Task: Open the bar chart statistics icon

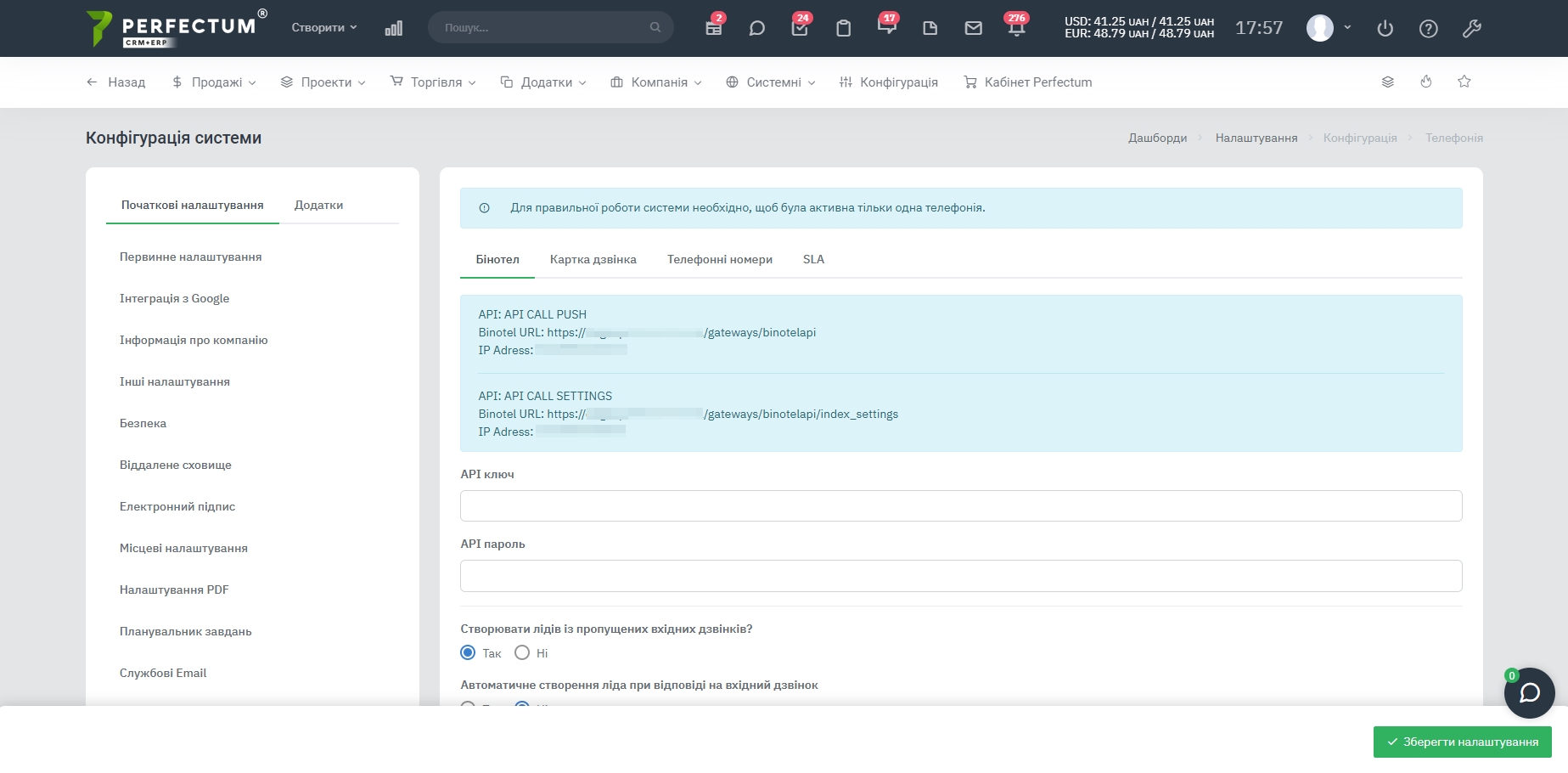Action: coord(393,28)
